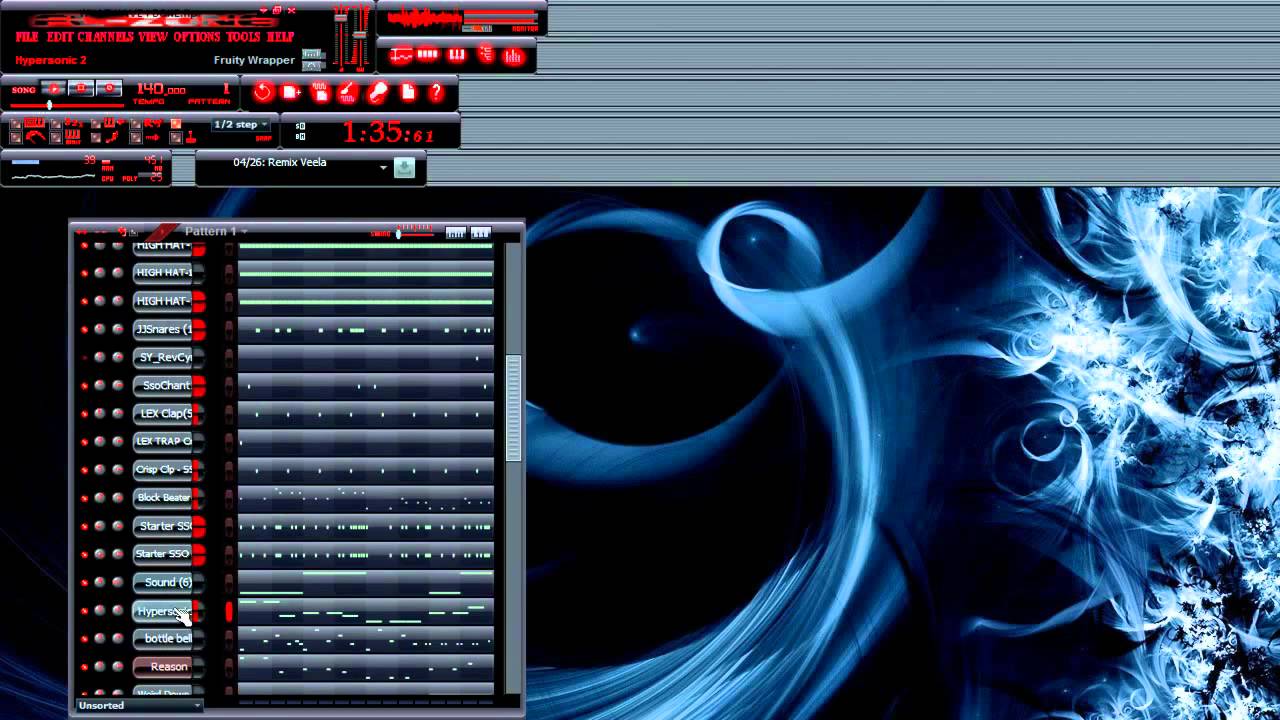Adjust the volume knob for LEX Clap channel

coord(117,413)
